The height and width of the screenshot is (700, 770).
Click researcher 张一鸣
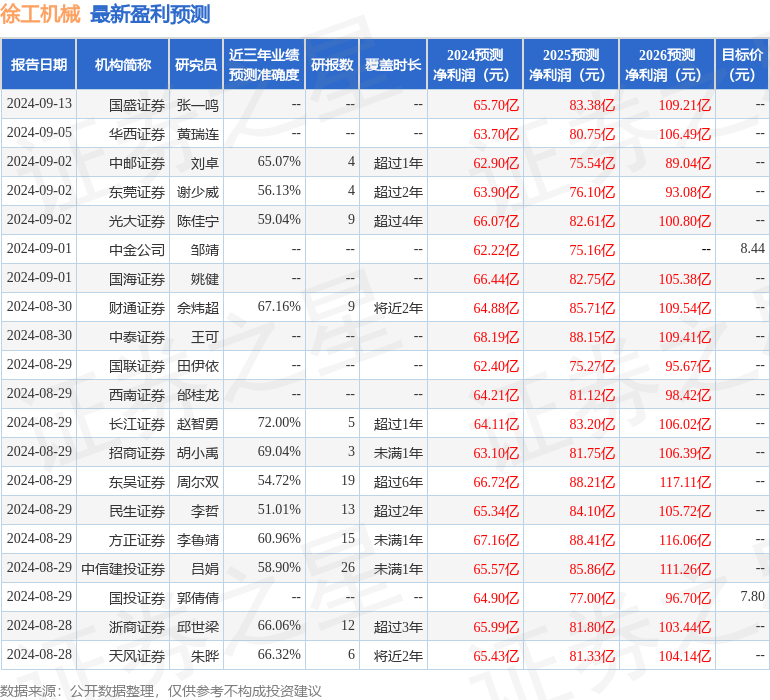click(197, 105)
